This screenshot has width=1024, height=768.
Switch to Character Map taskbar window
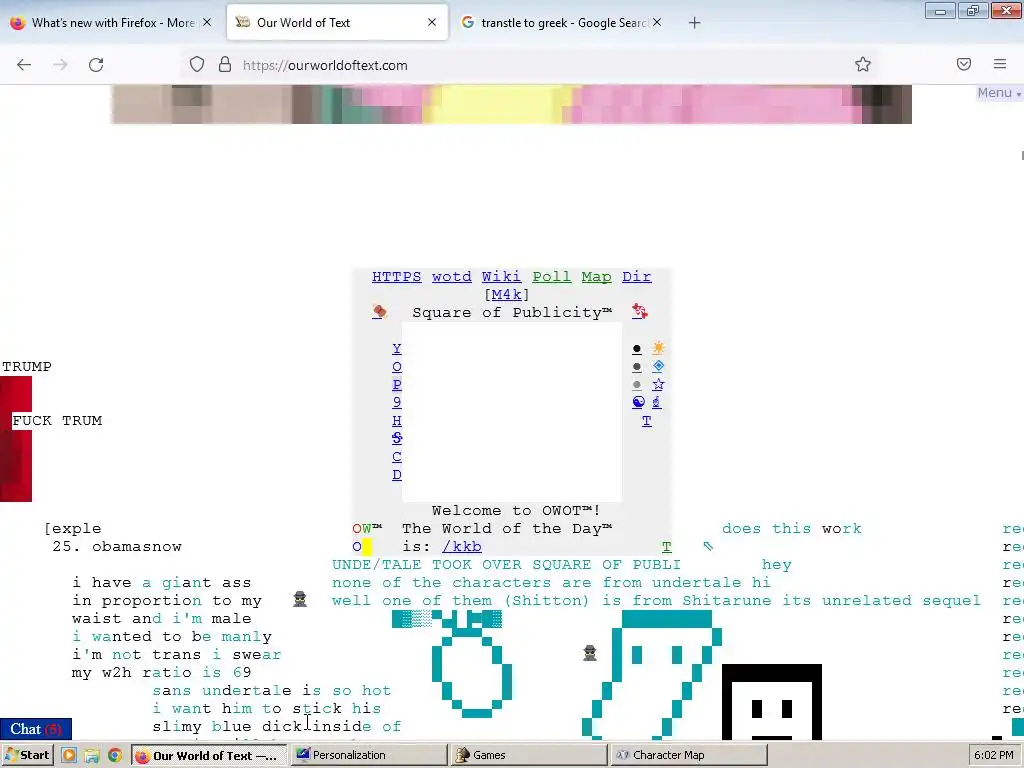tap(688, 755)
